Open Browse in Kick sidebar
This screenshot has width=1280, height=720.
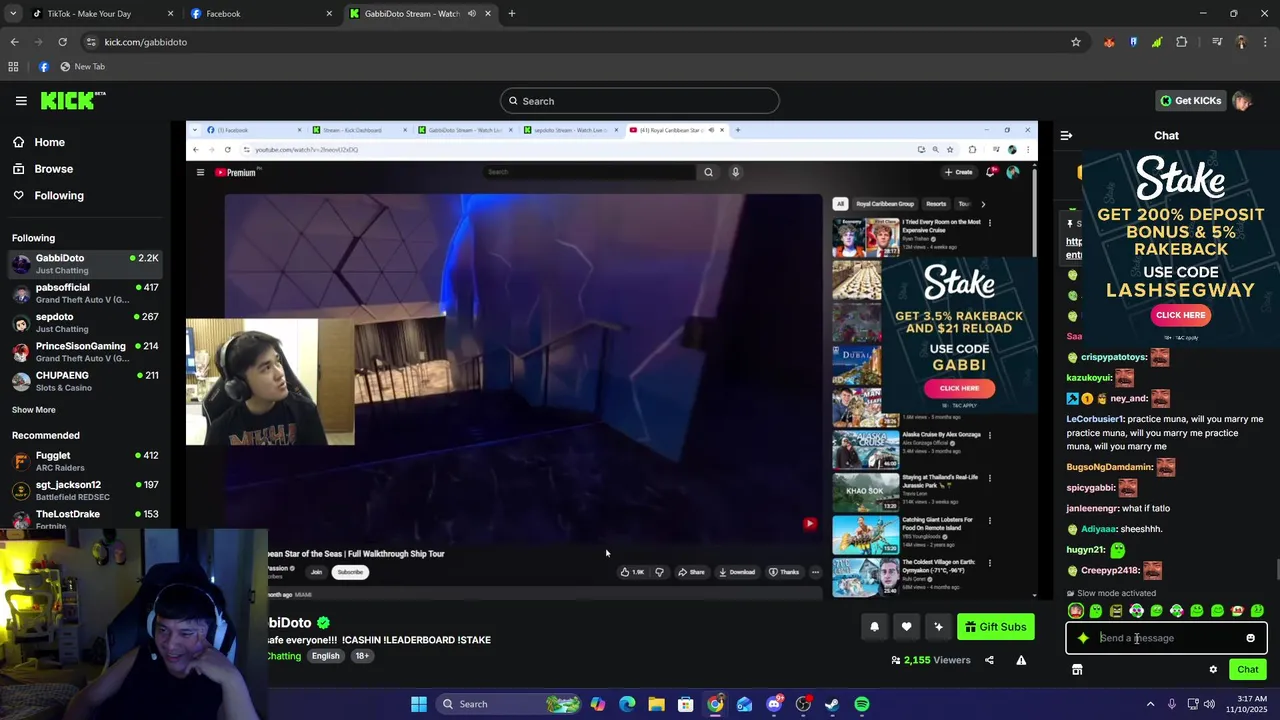coord(42,169)
